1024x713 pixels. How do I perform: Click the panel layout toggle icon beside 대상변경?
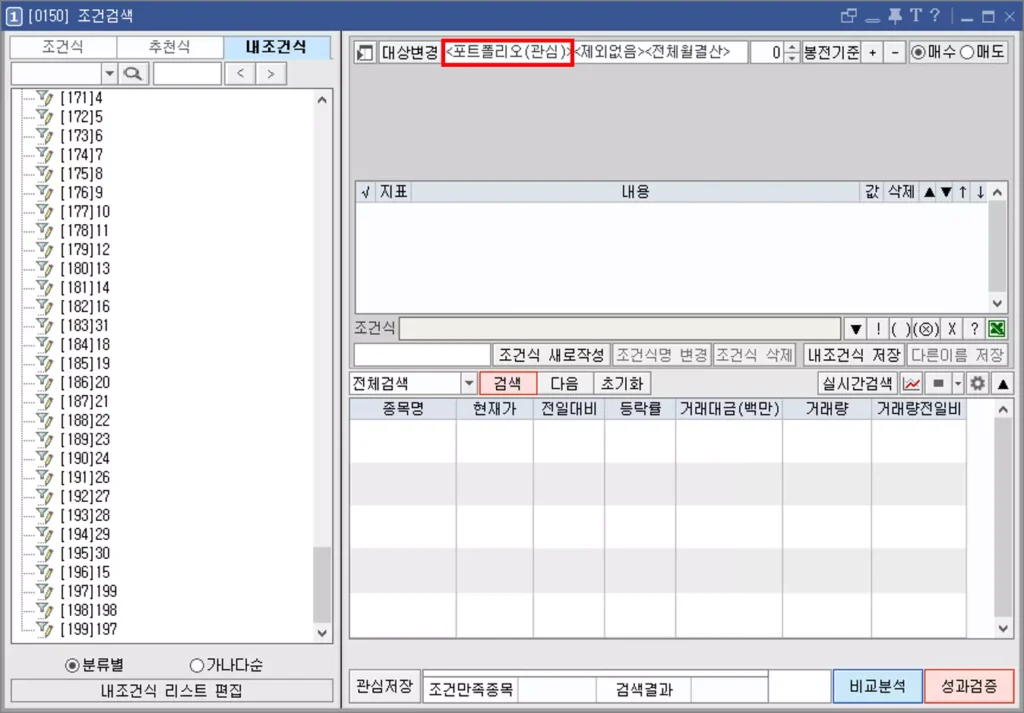click(364, 53)
